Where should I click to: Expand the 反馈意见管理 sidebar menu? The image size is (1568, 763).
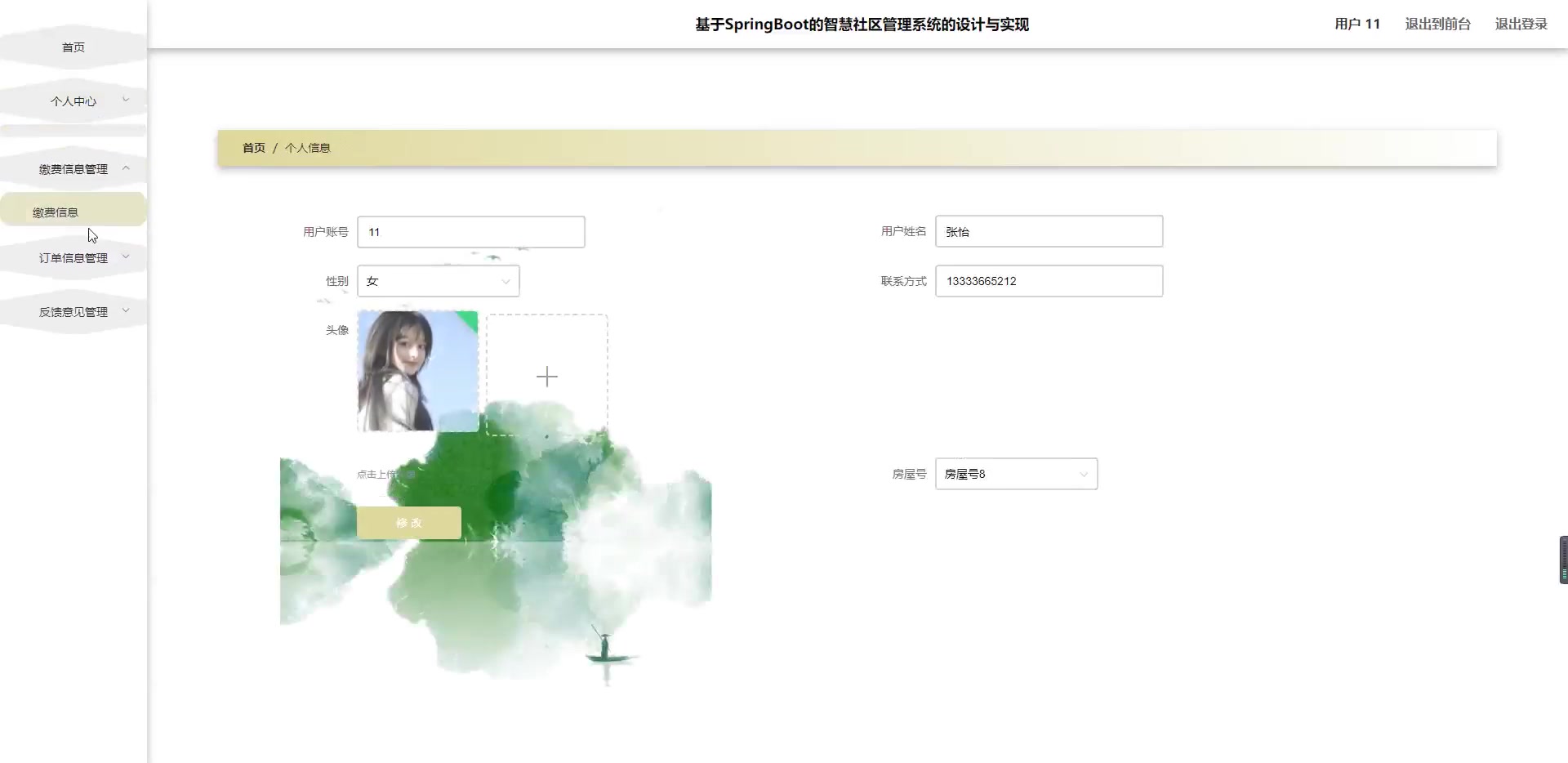point(73,312)
